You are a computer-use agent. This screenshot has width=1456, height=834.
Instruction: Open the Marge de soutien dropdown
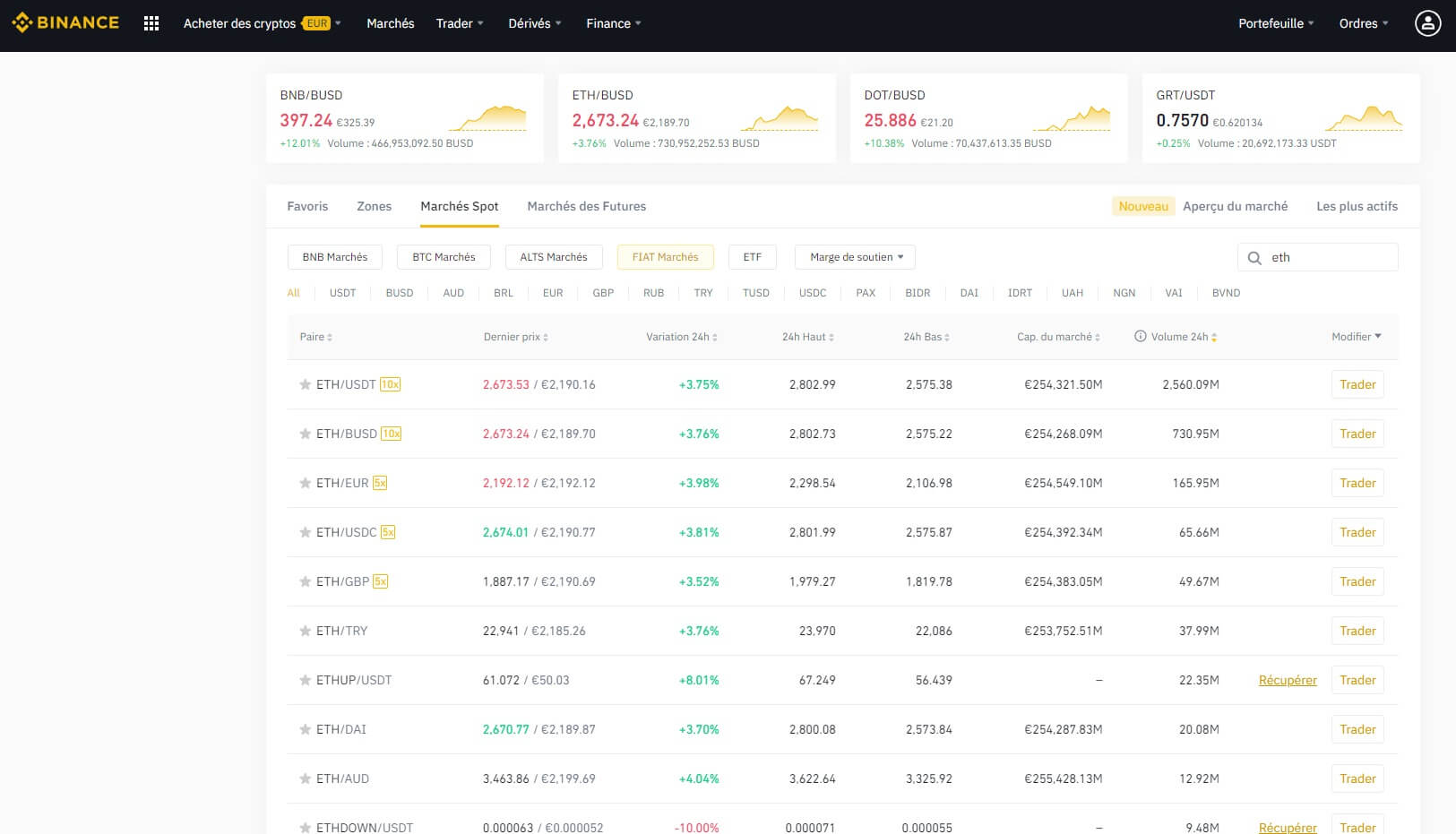[854, 257]
